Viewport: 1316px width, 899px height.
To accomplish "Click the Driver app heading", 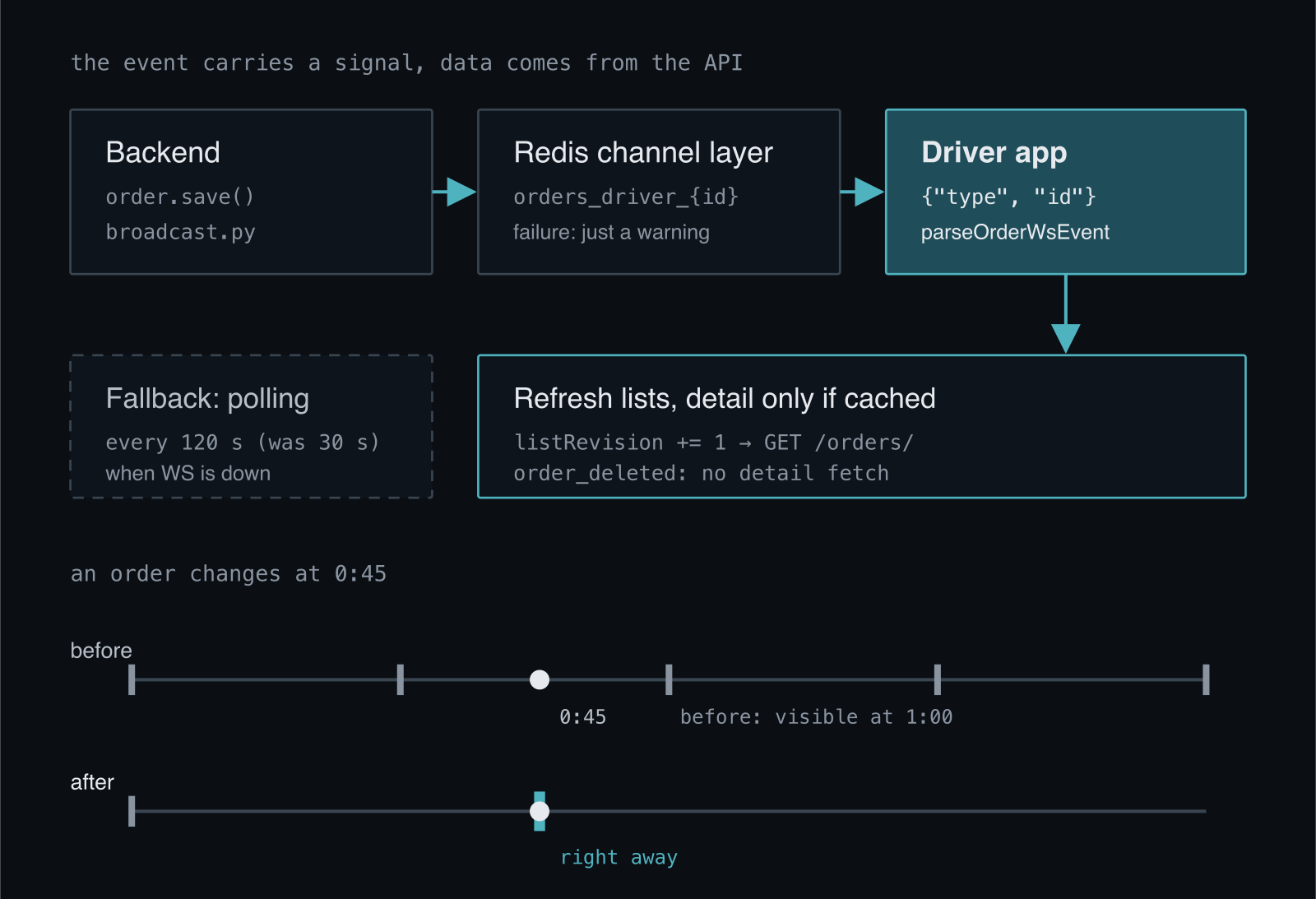I will coord(994,153).
